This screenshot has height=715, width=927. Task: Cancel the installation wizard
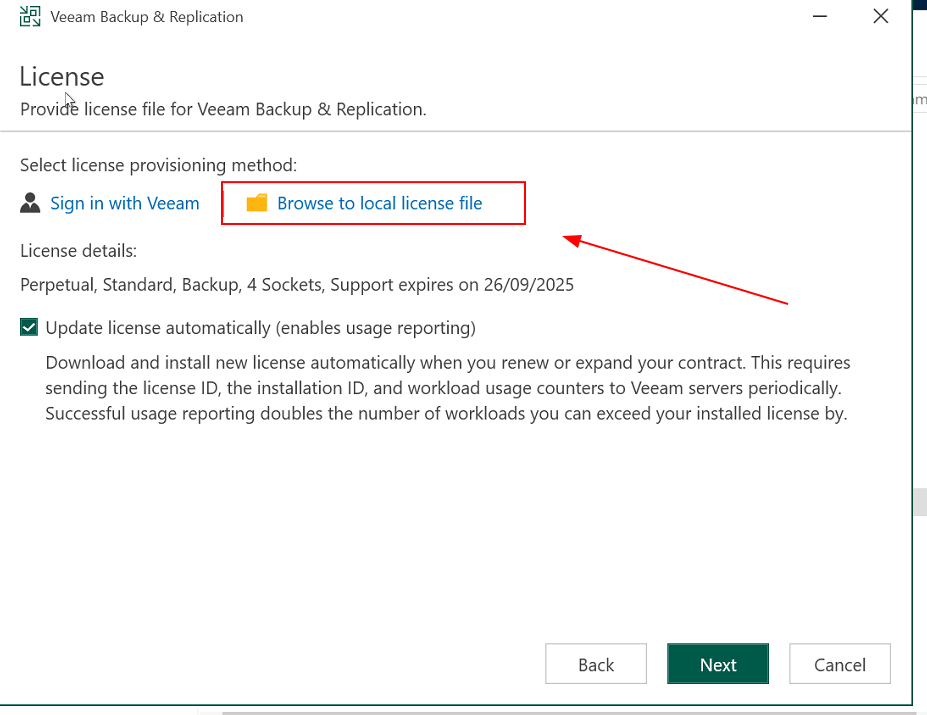click(840, 664)
